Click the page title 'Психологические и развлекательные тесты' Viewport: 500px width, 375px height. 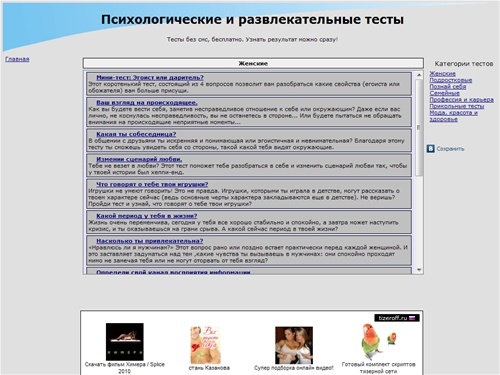(x=252, y=19)
